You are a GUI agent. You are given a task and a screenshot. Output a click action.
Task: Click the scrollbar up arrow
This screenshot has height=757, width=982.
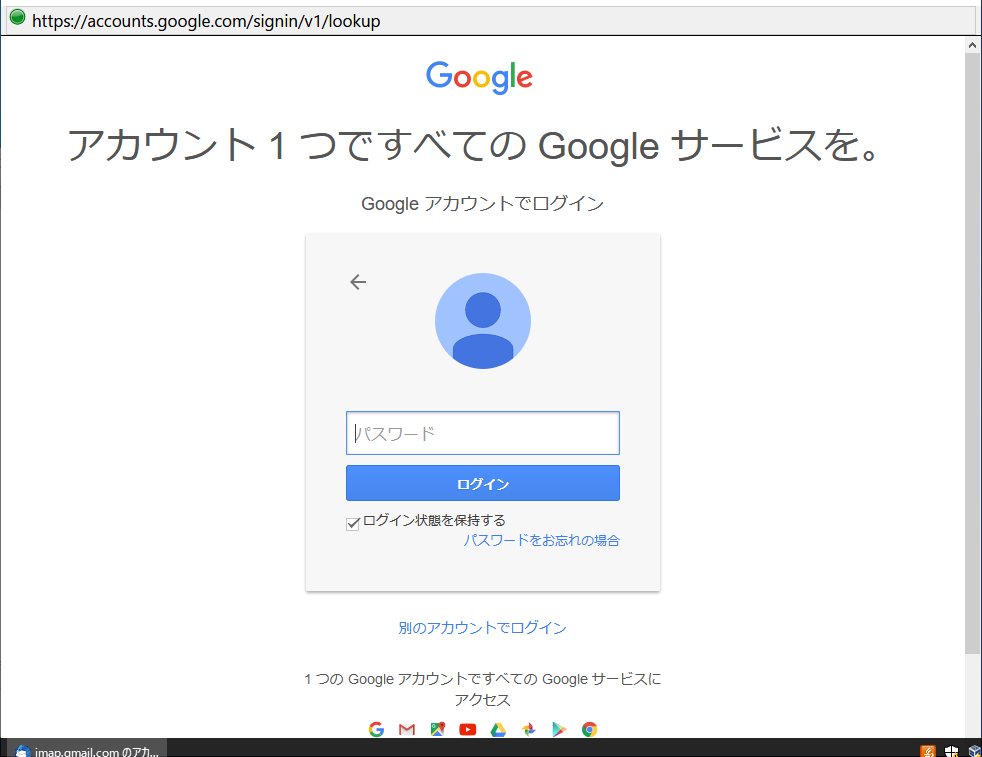point(972,45)
